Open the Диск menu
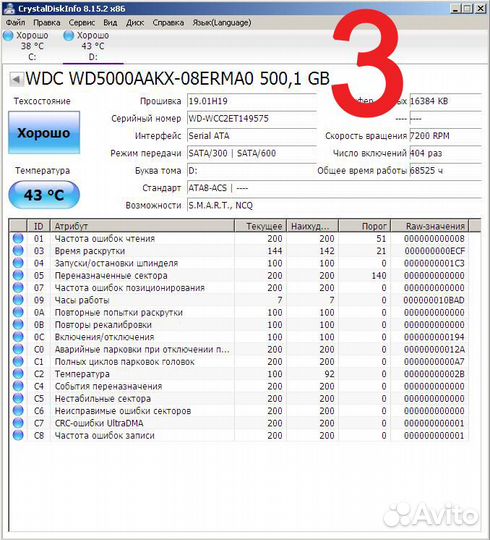The width and height of the screenshot is (490, 540). pos(135,23)
